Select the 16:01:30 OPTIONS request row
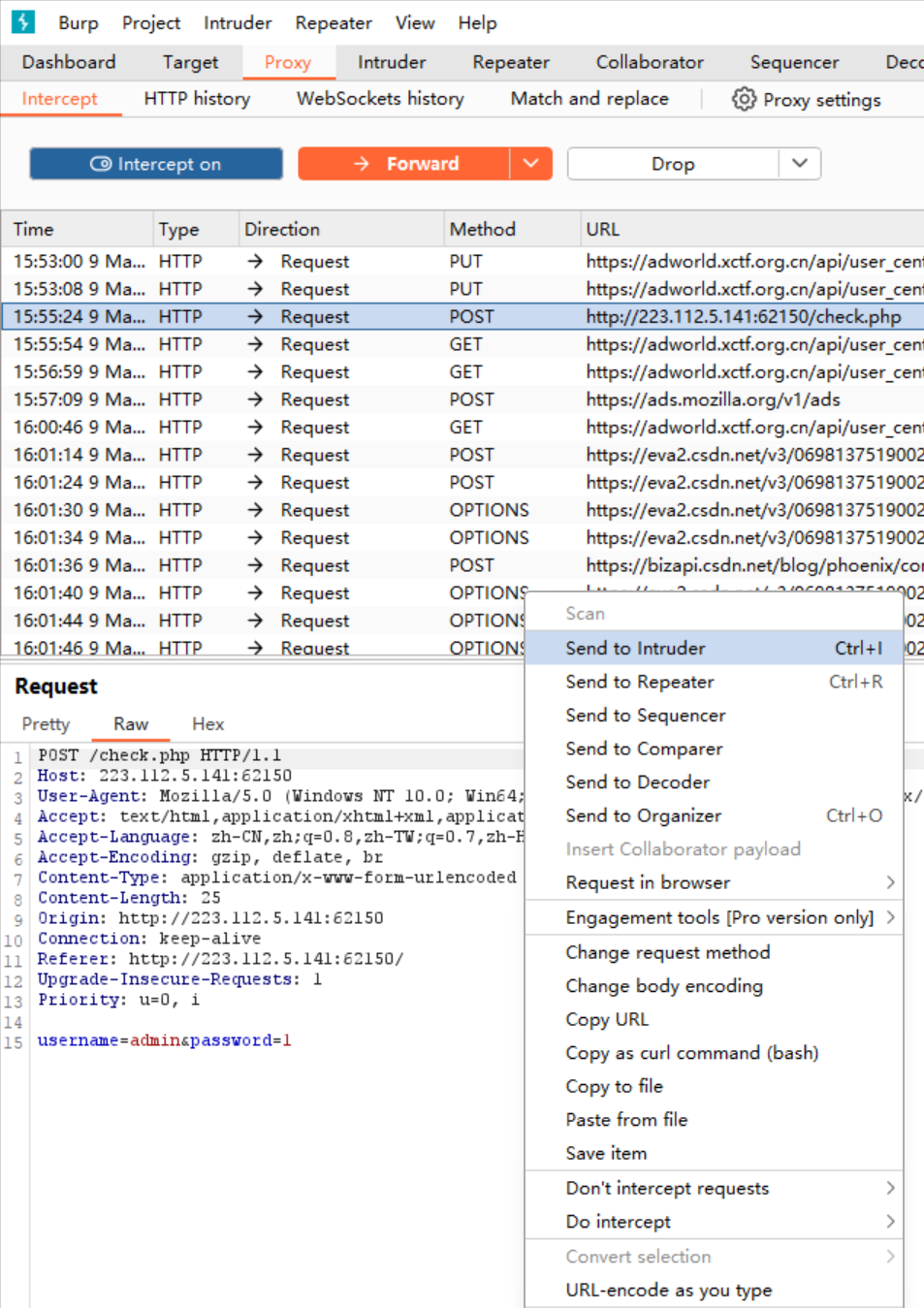The width and height of the screenshot is (924, 1308). [x=462, y=510]
